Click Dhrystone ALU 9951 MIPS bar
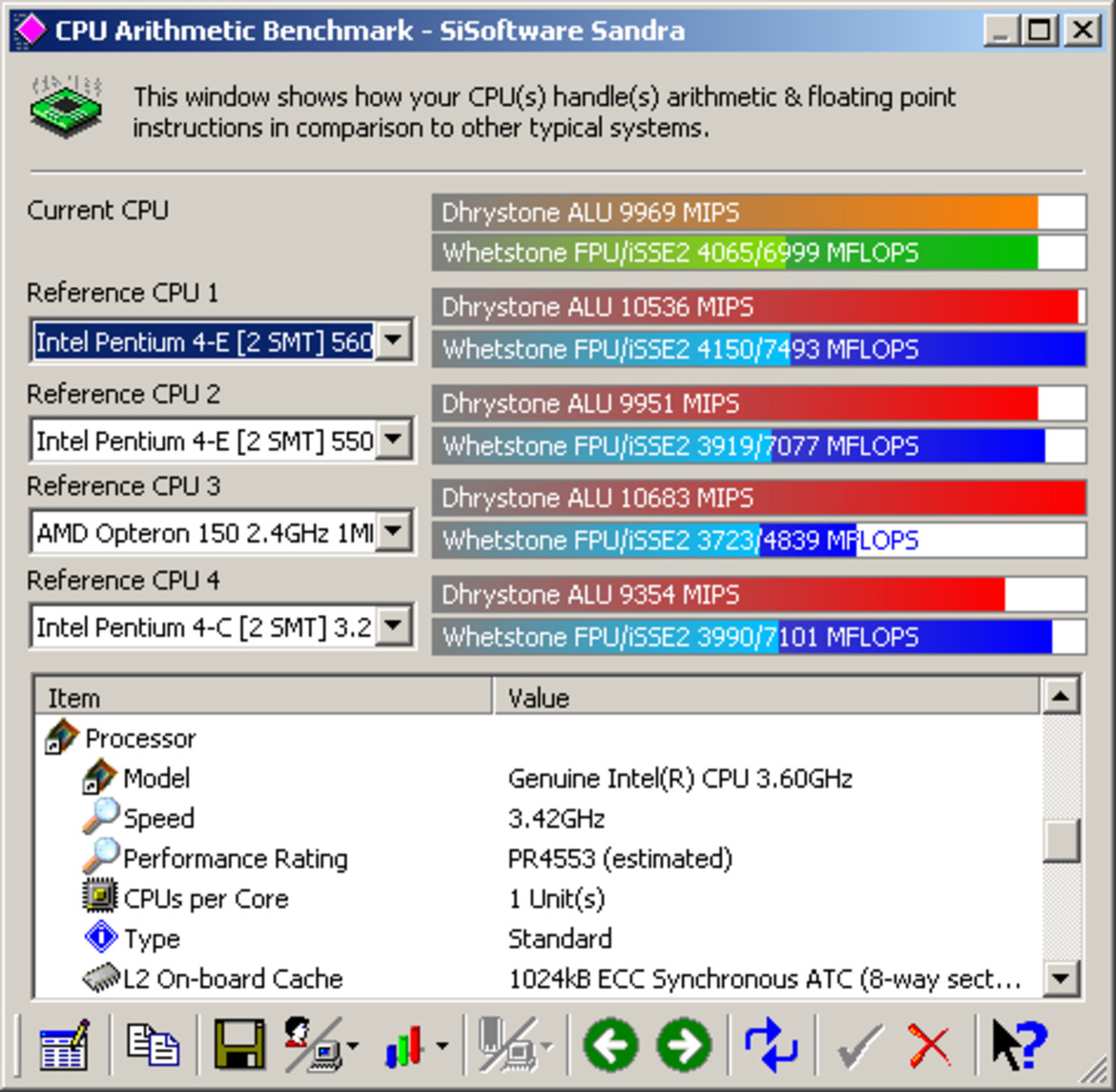 [758, 402]
